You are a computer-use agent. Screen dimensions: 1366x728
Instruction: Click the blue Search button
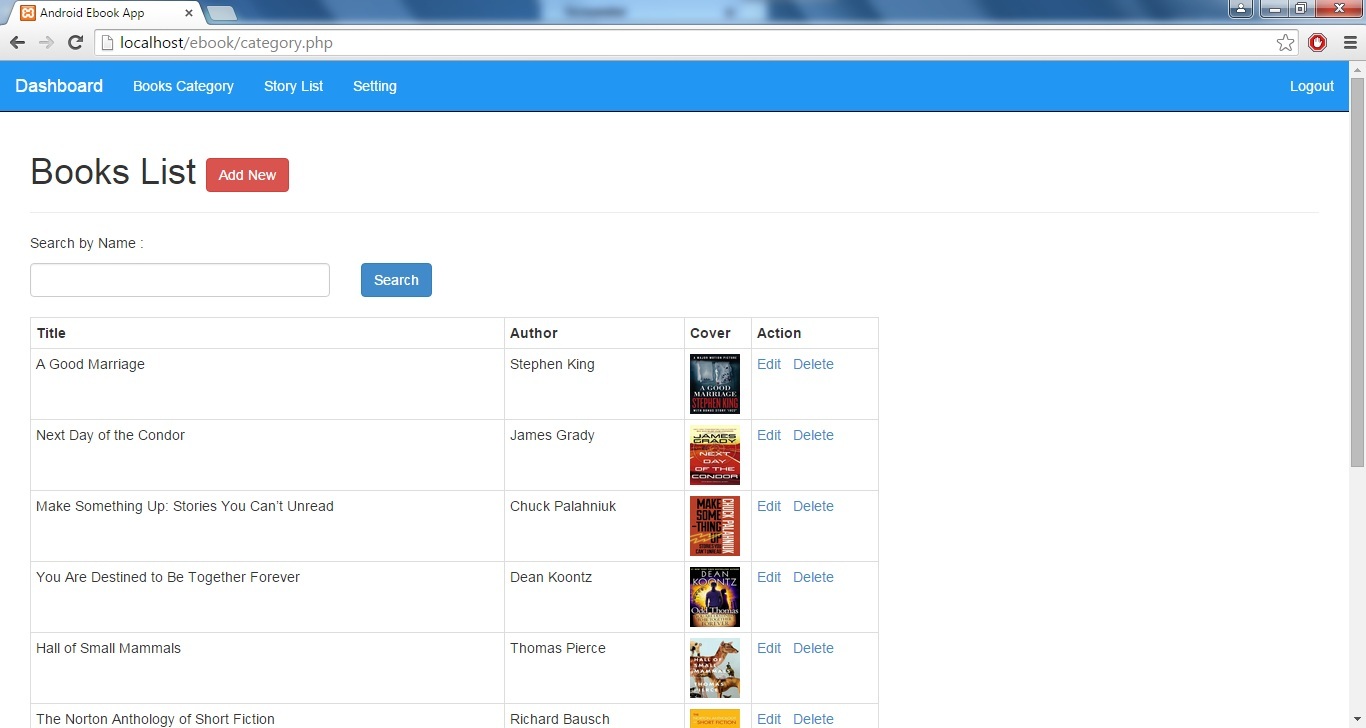coord(396,280)
